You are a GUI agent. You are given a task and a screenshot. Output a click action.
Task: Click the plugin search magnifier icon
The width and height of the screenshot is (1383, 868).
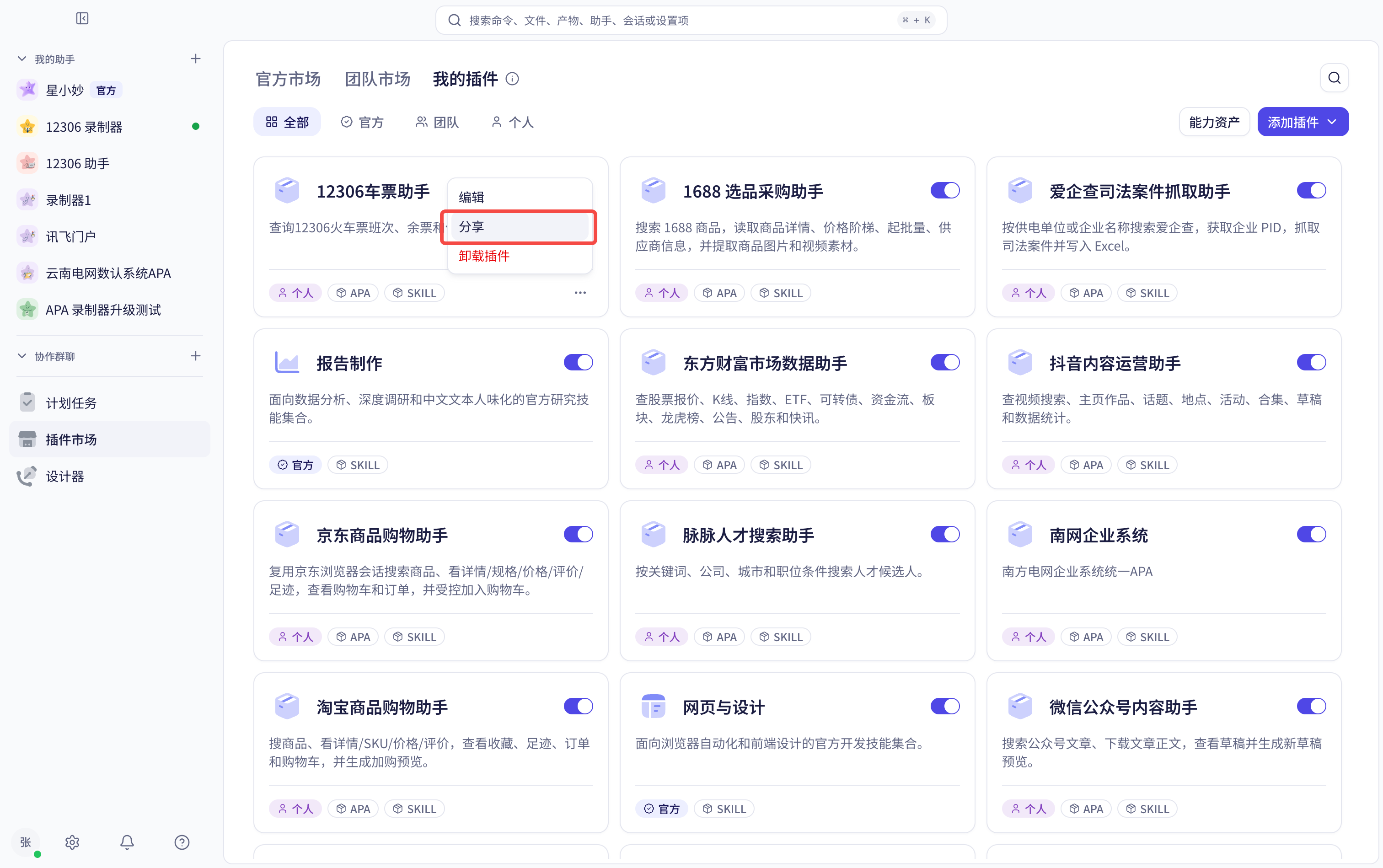[x=1334, y=78]
